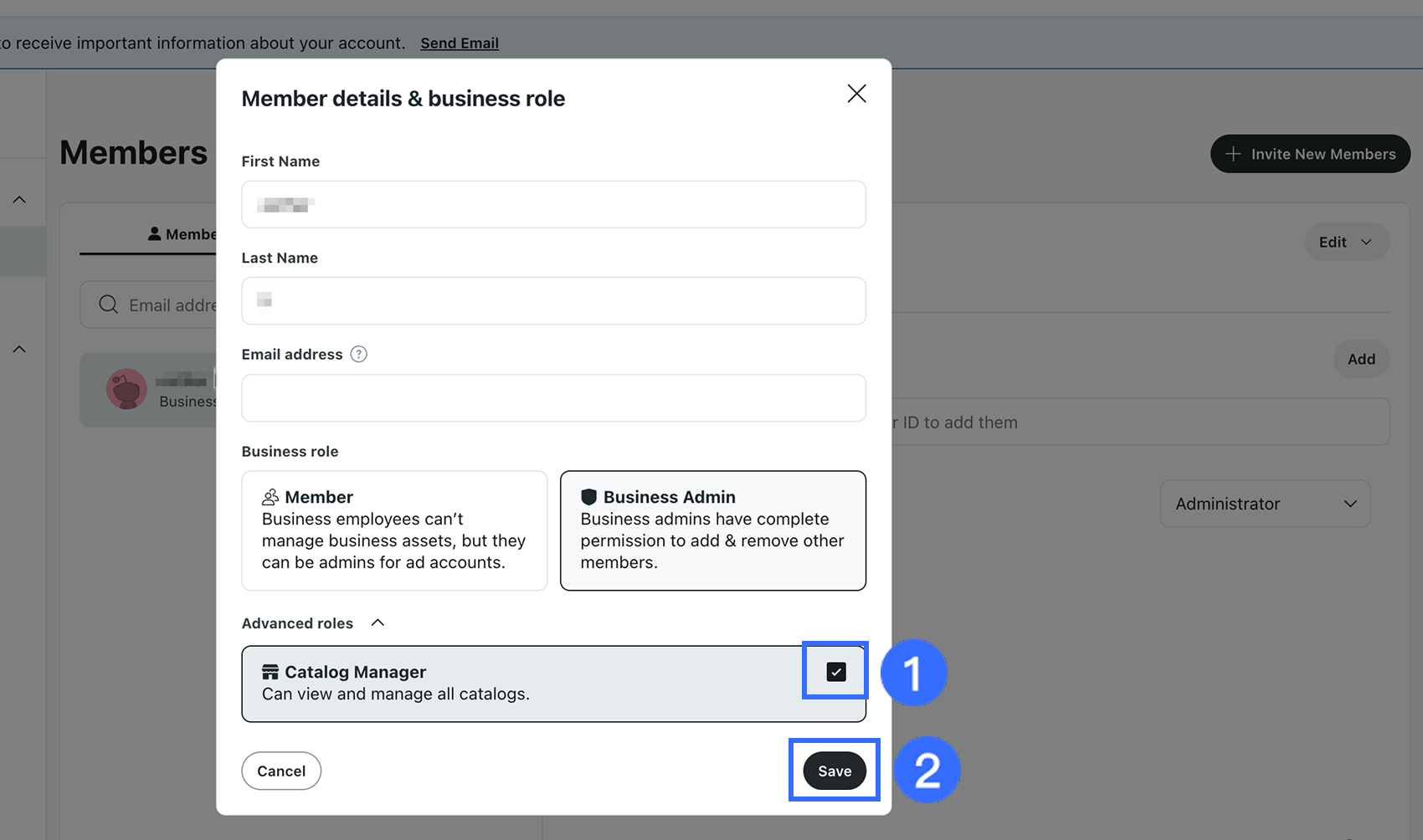Collapse the Advanced roles section
This screenshot has height=840, width=1423.
(378, 622)
